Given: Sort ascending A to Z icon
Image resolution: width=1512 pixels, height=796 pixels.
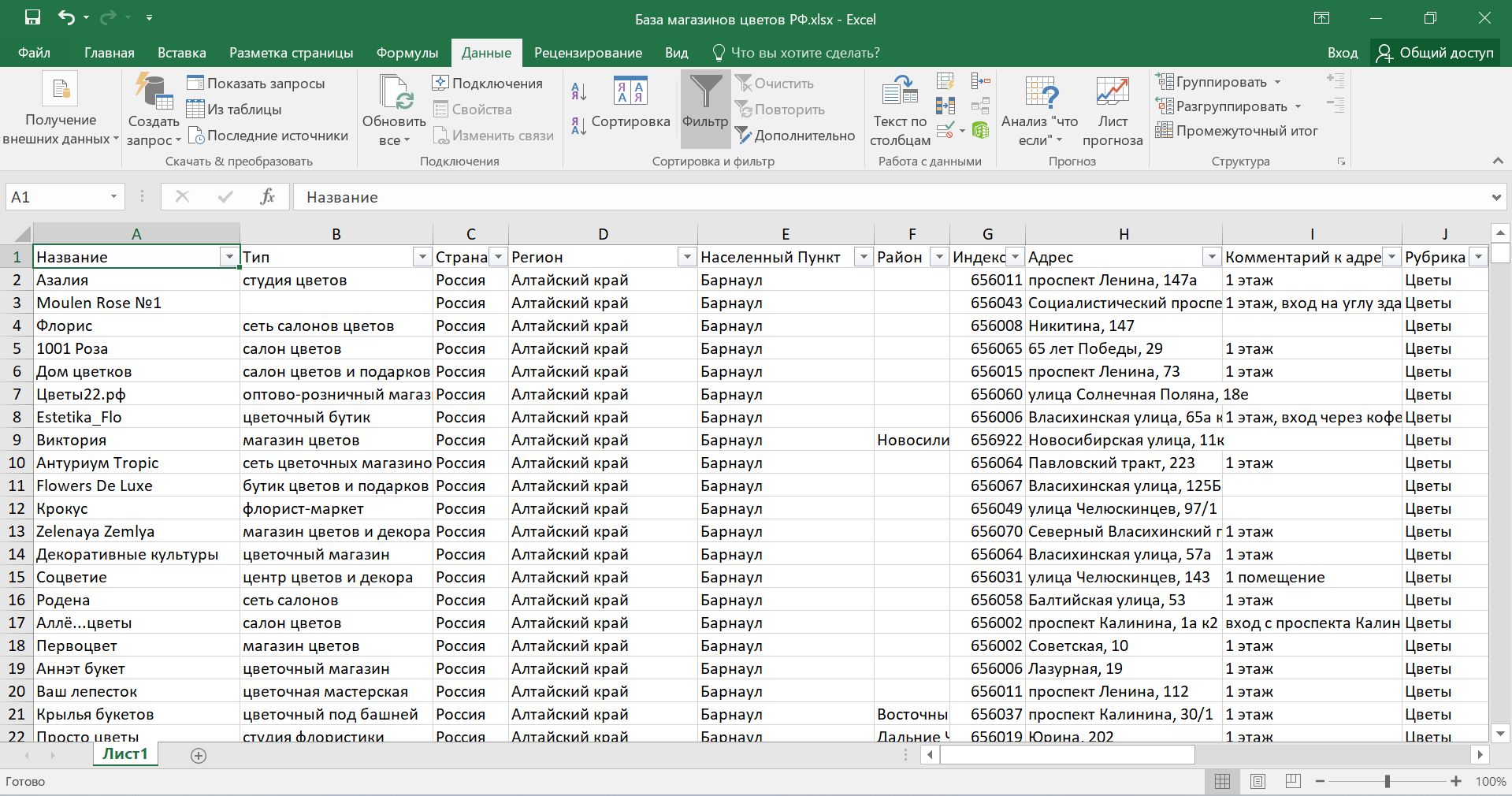Looking at the screenshot, I should pos(578,92).
